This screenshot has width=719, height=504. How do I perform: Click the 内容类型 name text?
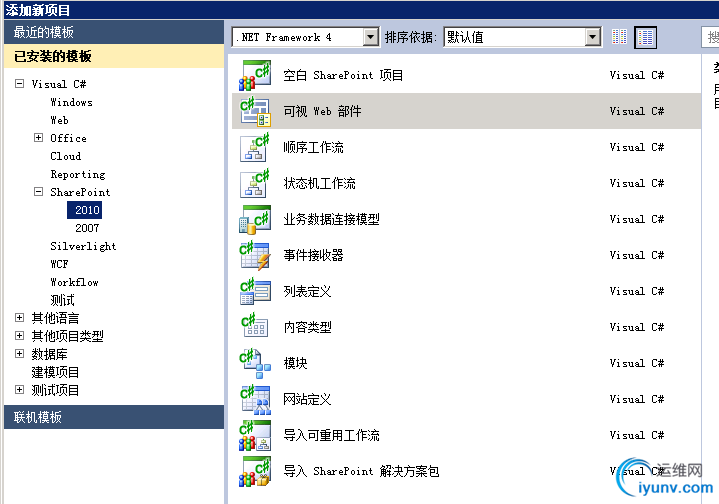tap(307, 327)
